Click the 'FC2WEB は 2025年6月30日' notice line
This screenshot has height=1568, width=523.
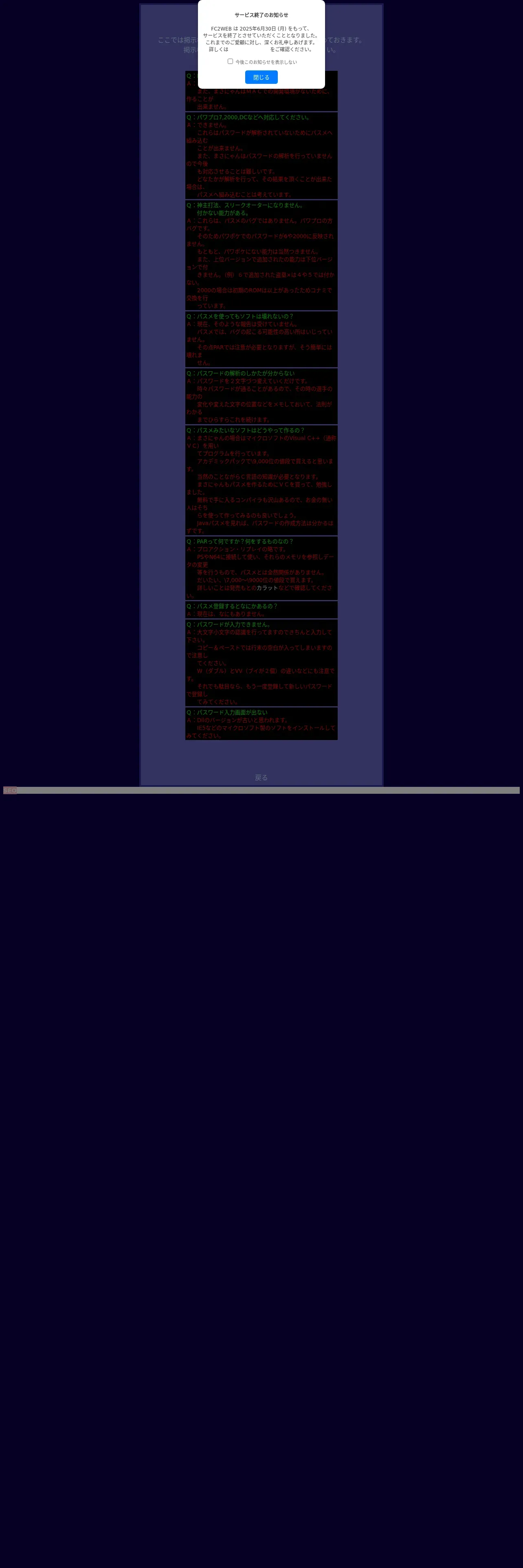point(261,28)
